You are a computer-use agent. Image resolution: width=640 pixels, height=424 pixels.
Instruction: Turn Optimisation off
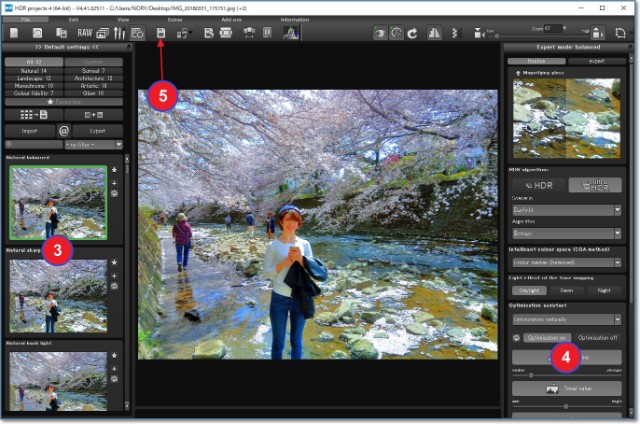coord(599,337)
